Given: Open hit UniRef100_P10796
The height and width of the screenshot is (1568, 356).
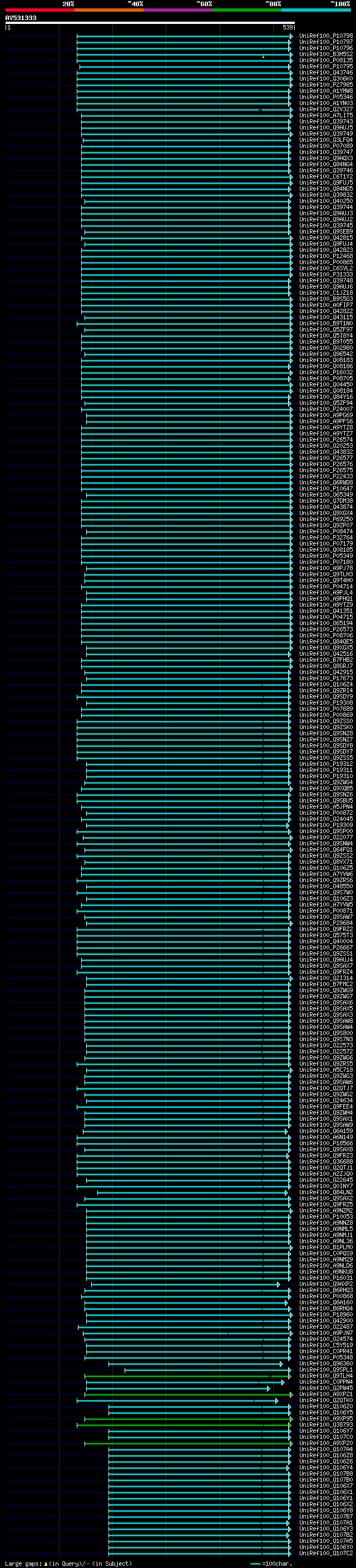Looking at the screenshot, I should [326, 48].
